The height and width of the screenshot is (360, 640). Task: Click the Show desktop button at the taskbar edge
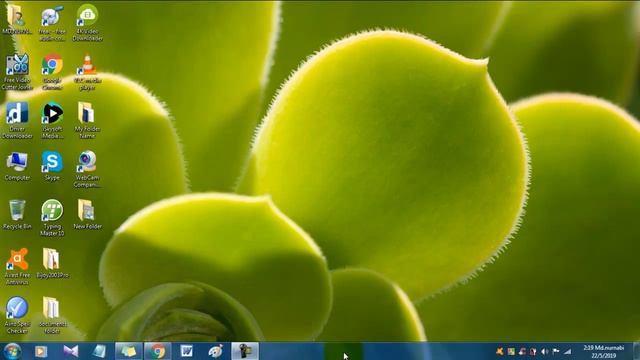pyautogui.click(x=636, y=351)
